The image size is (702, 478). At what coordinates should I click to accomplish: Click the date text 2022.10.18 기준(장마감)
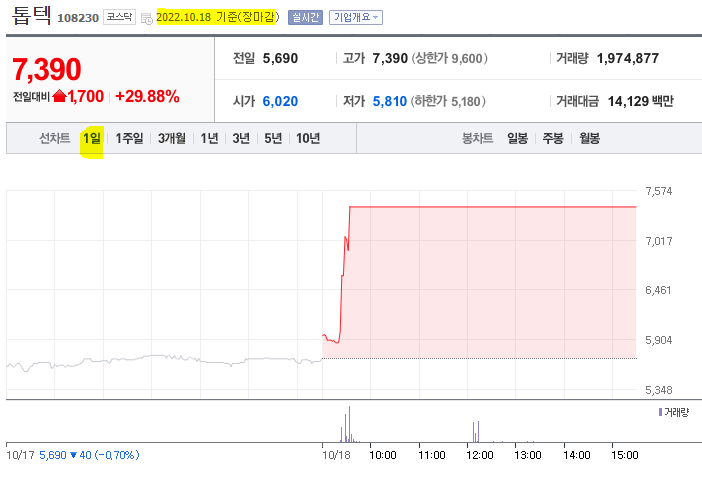(x=218, y=17)
